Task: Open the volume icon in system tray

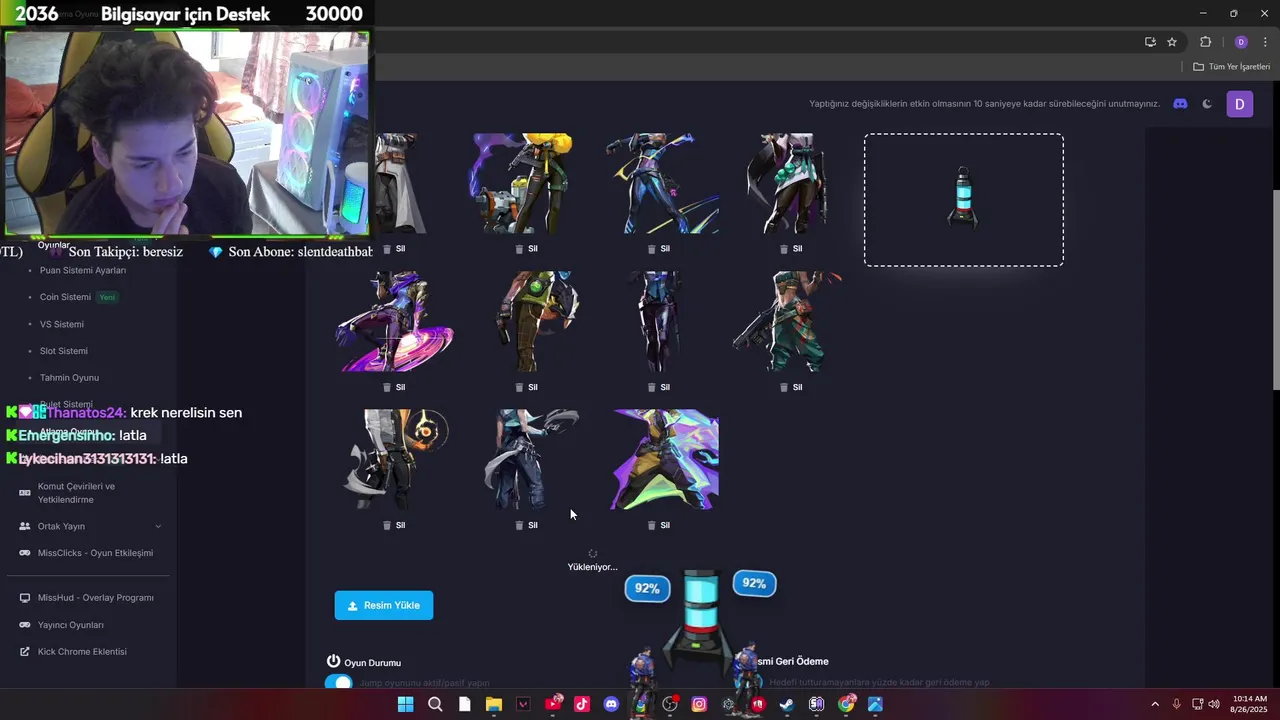Action: point(1214,704)
